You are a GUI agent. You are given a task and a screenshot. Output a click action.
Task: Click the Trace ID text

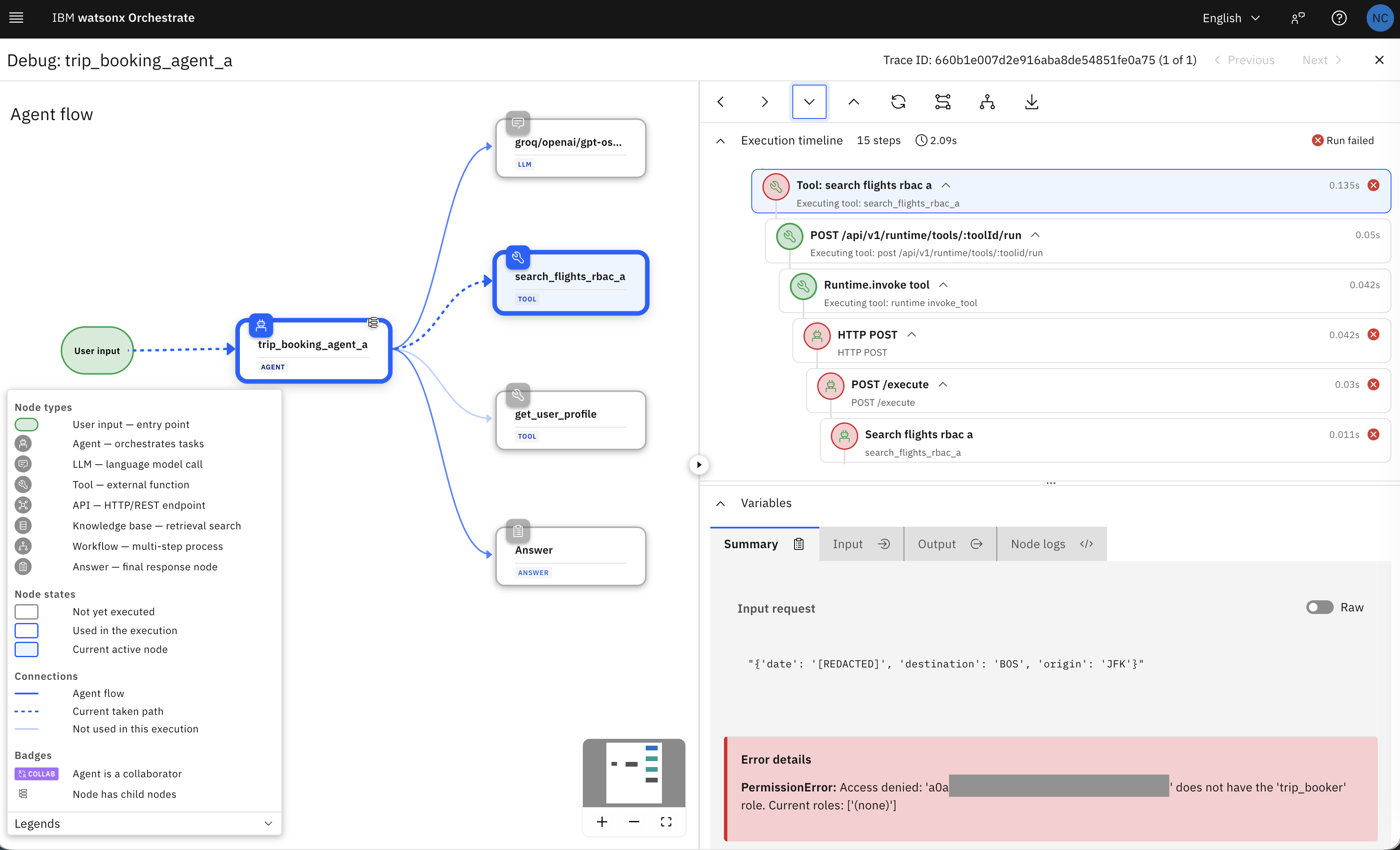tap(1039, 60)
